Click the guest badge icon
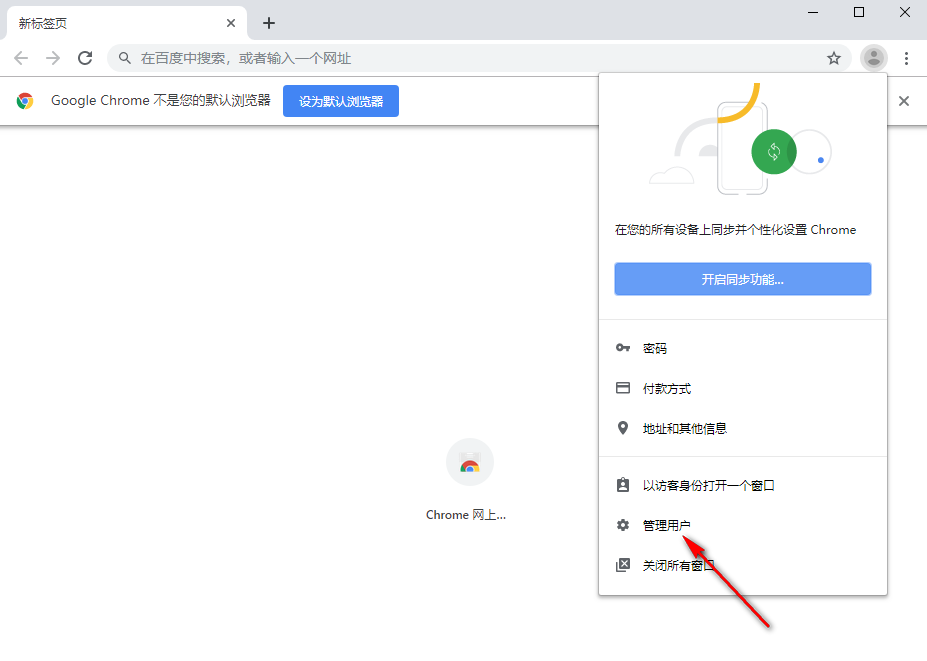Image resolution: width=927 pixels, height=661 pixels. click(623, 485)
